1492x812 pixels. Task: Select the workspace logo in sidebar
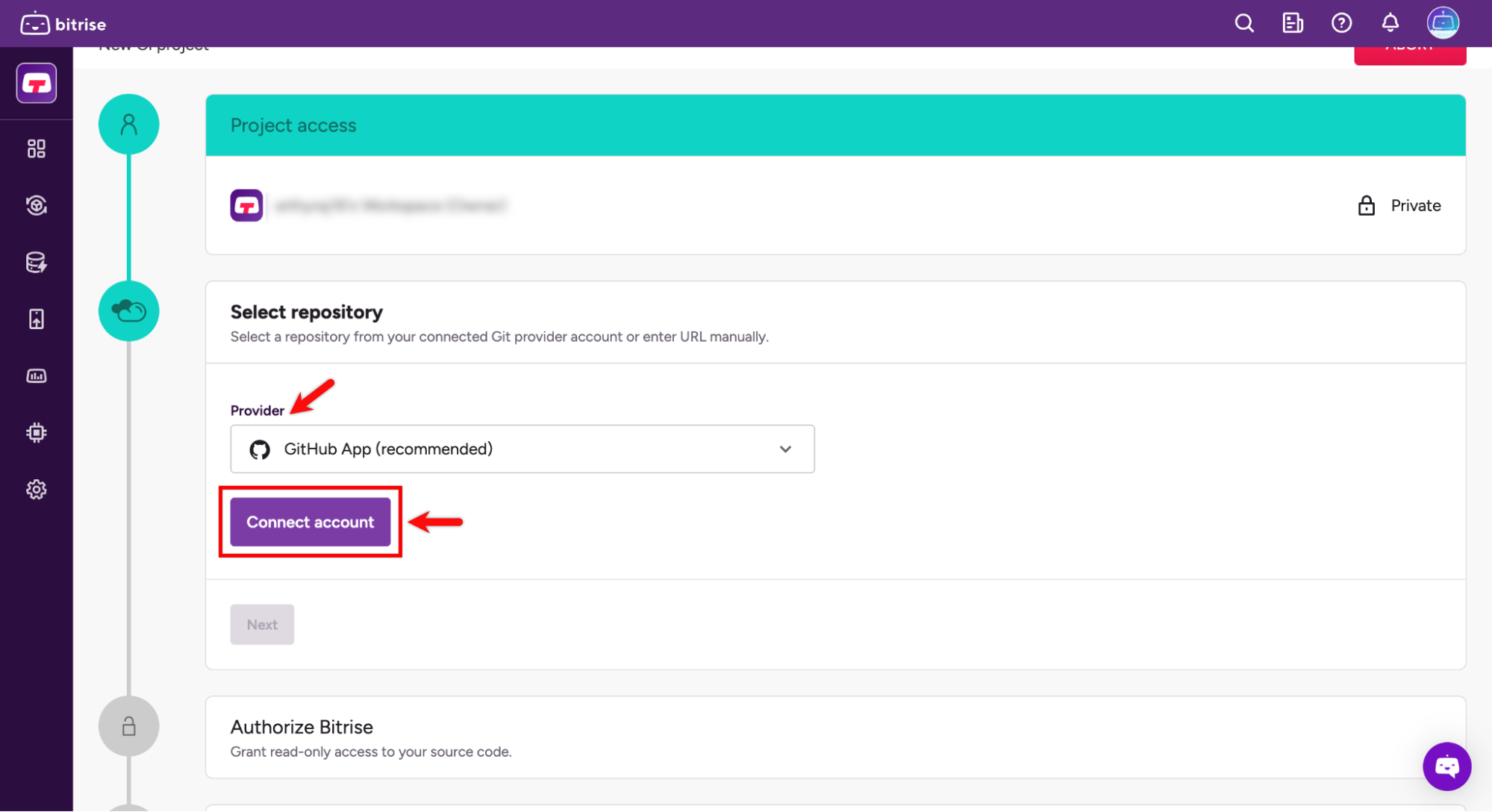click(x=37, y=83)
